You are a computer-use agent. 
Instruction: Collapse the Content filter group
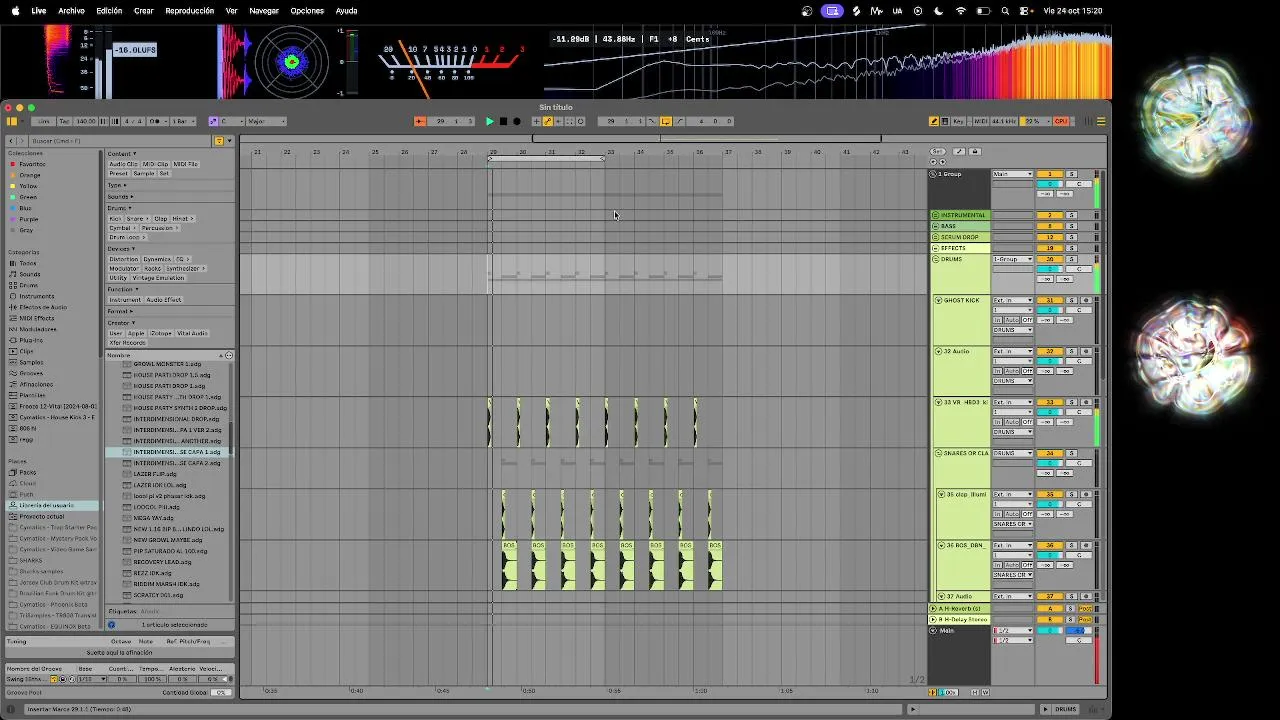pyautogui.click(x=121, y=154)
